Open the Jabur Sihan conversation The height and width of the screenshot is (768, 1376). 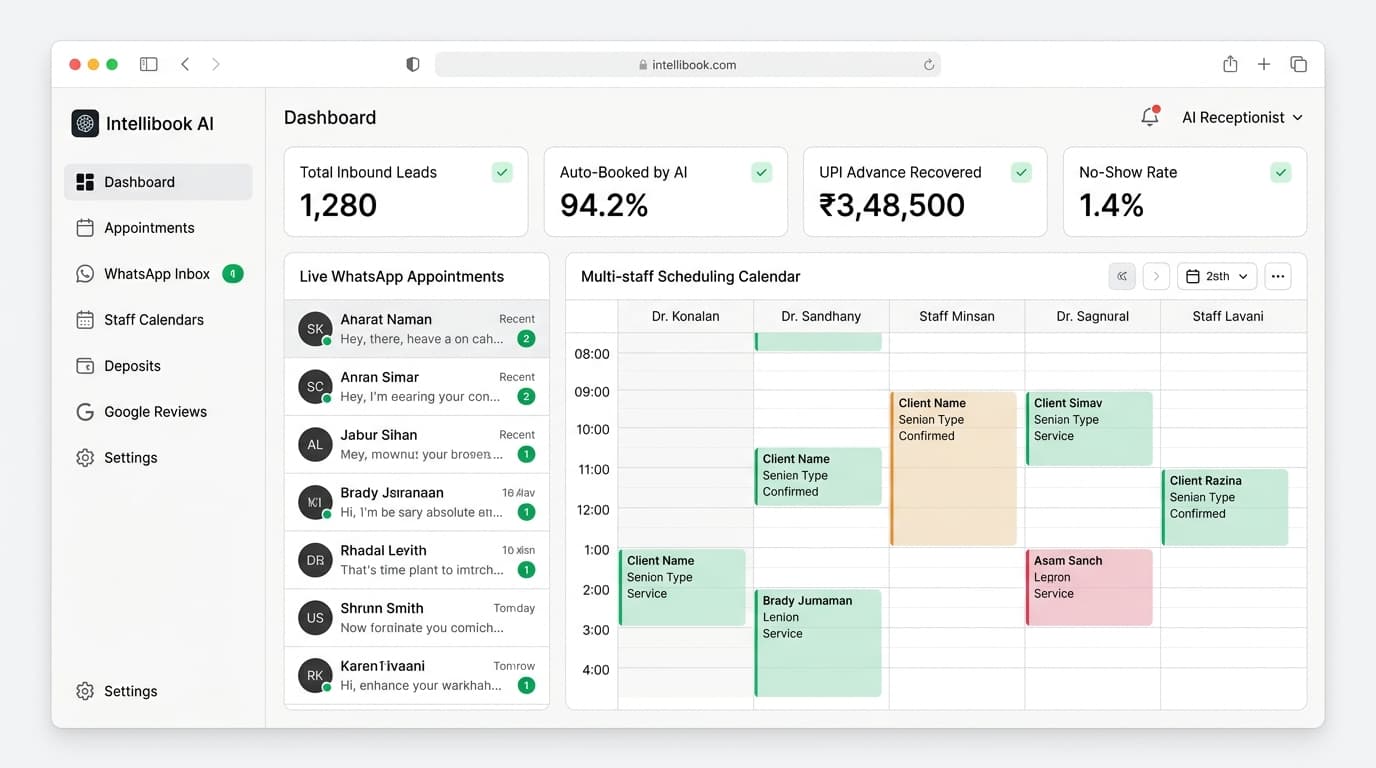tap(417, 444)
